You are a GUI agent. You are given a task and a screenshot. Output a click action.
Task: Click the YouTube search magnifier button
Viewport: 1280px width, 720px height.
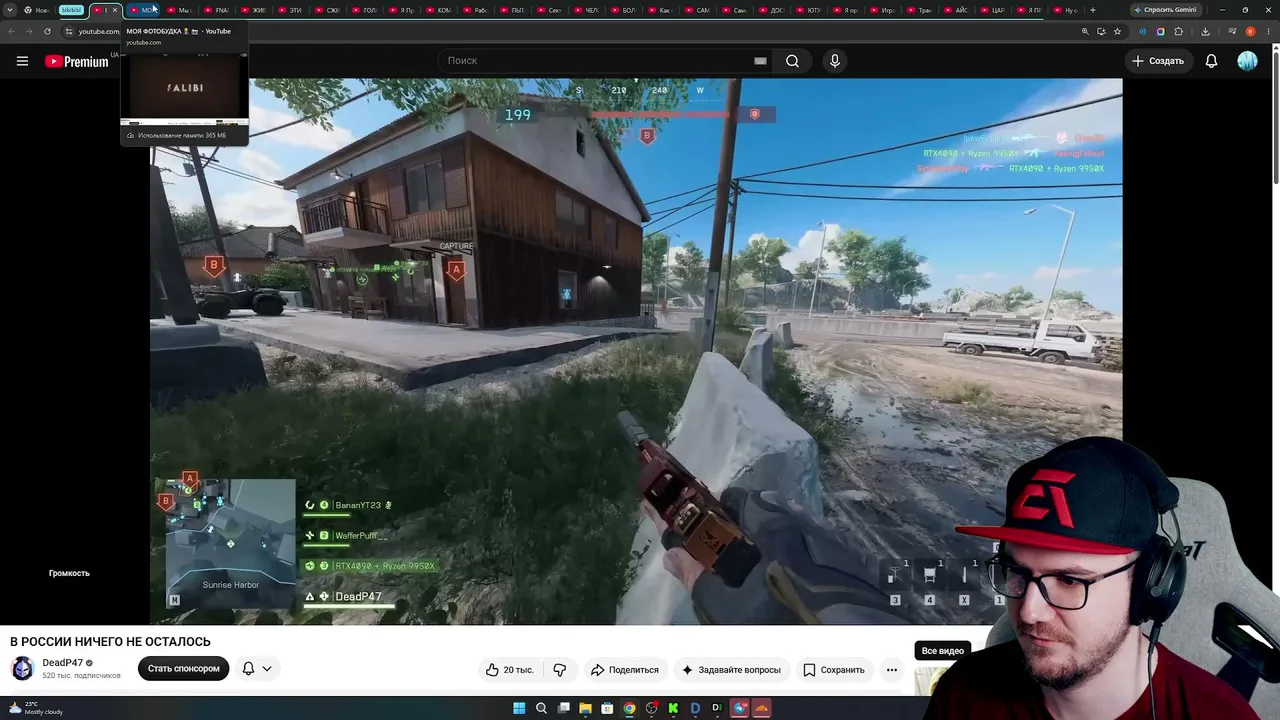(x=792, y=61)
